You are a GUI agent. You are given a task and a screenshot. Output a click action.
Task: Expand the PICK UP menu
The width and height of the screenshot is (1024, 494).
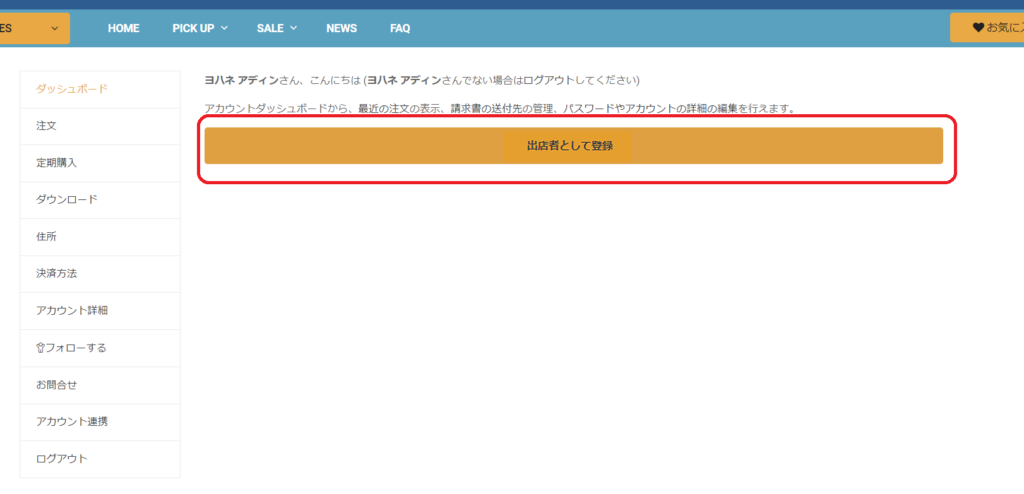click(199, 28)
